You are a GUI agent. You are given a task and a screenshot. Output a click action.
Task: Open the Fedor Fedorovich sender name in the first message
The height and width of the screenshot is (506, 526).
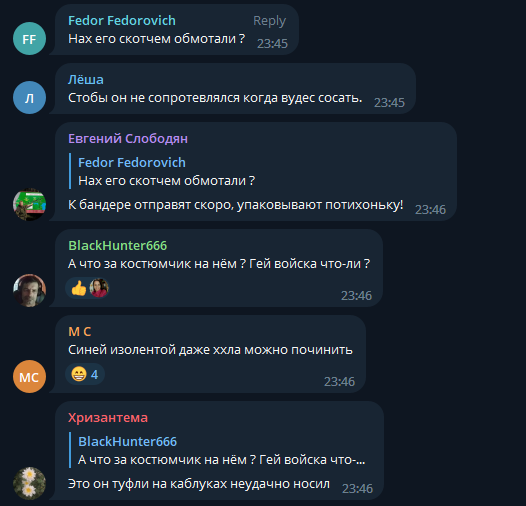tap(122, 20)
